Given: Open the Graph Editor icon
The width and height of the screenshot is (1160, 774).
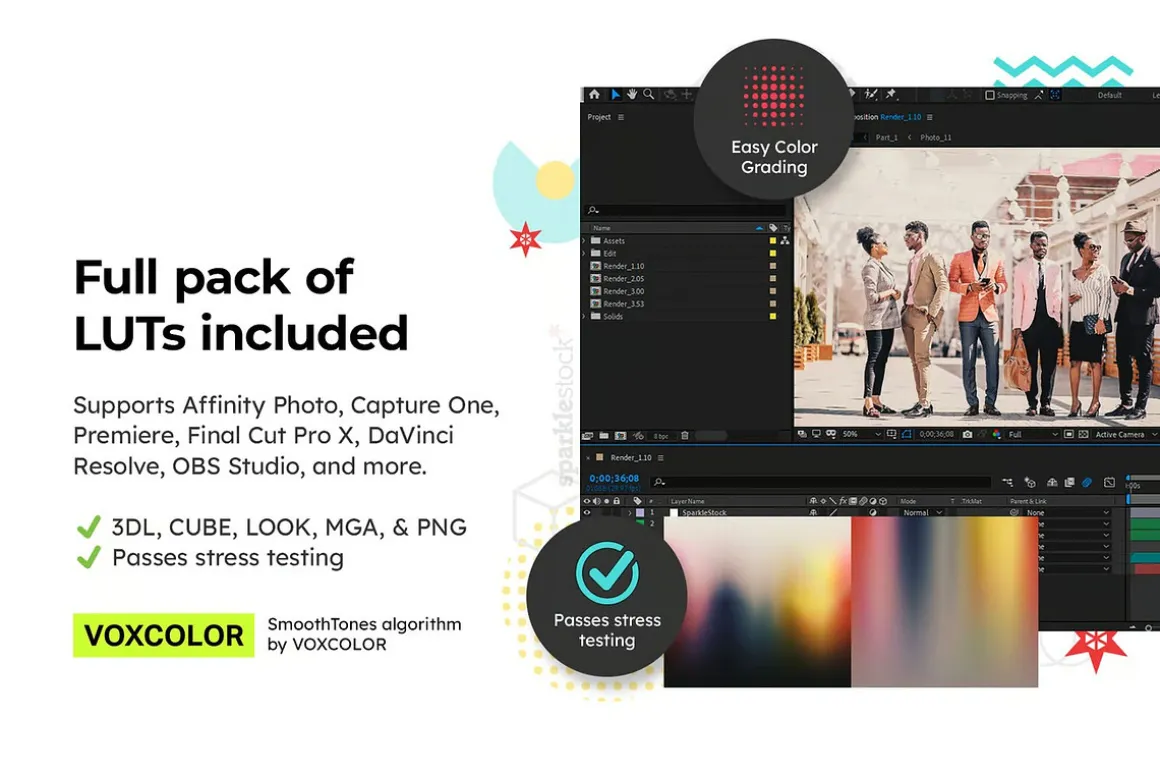Looking at the screenshot, I should pos(1109,482).
